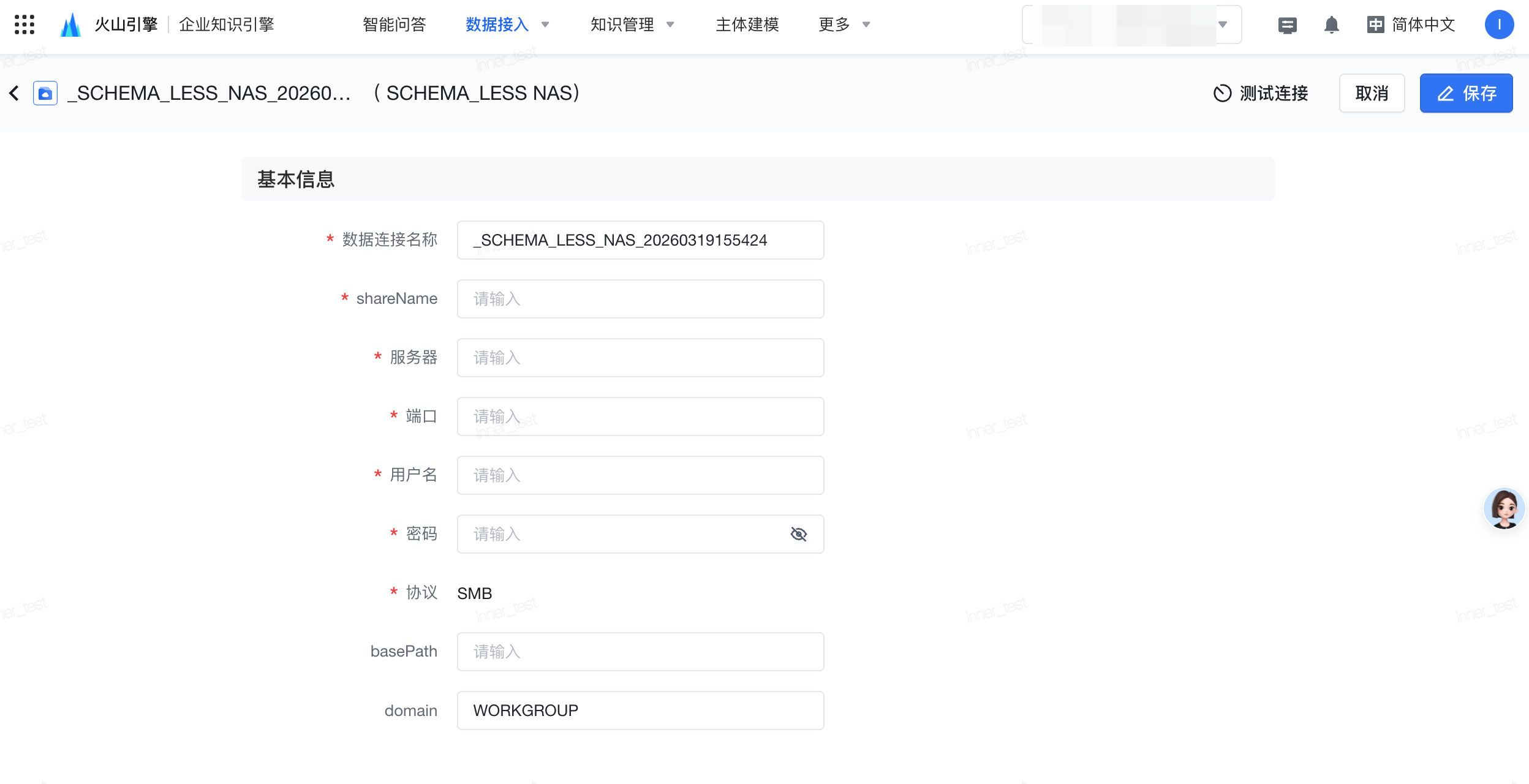
Task: Click the user avatar icon
Action: 1498,24
